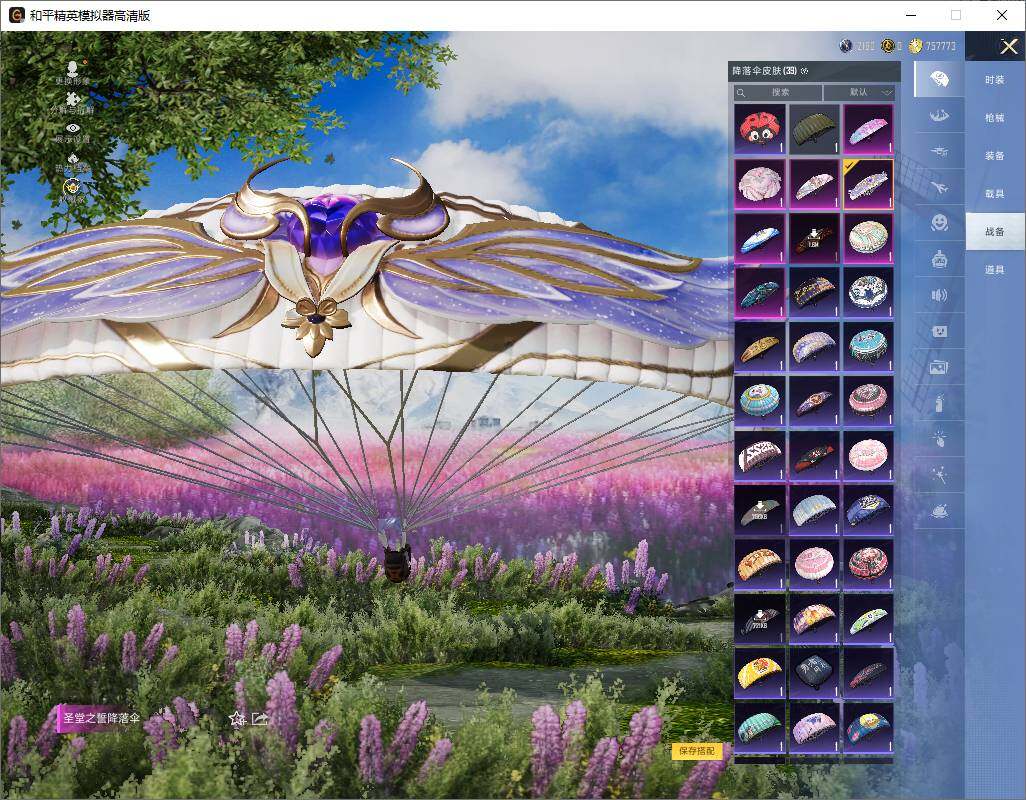The image size is (1026, 800).
Task: Select the sound wave voice category icon
Action: (x=939, y=296)
